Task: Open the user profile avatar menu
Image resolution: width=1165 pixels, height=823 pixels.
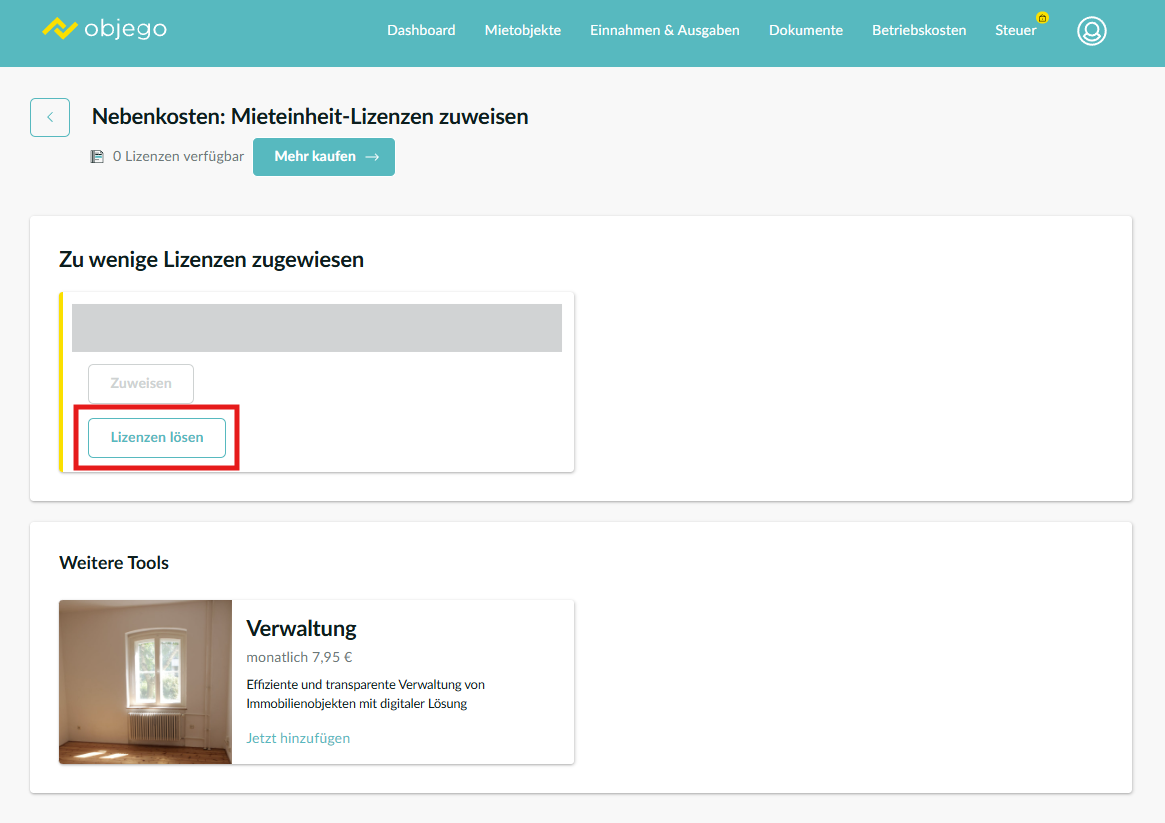Action: coord(1091,31)
